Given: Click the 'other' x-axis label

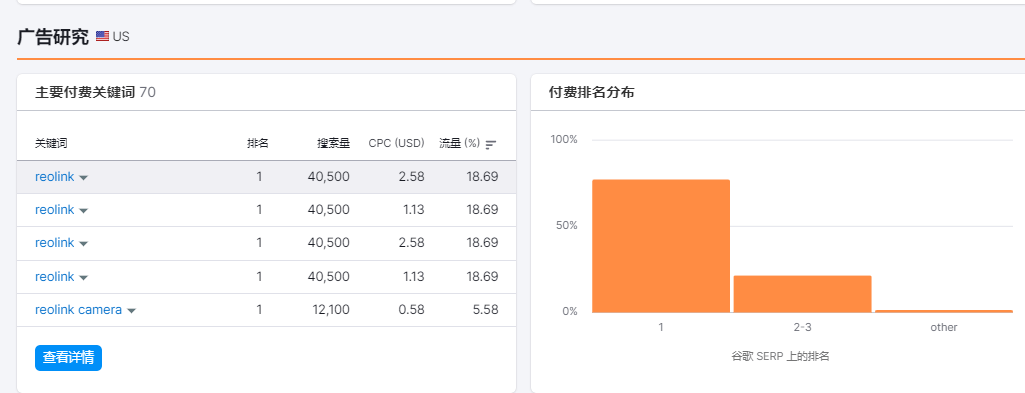Looking at the screenshot, I should 943,327.
